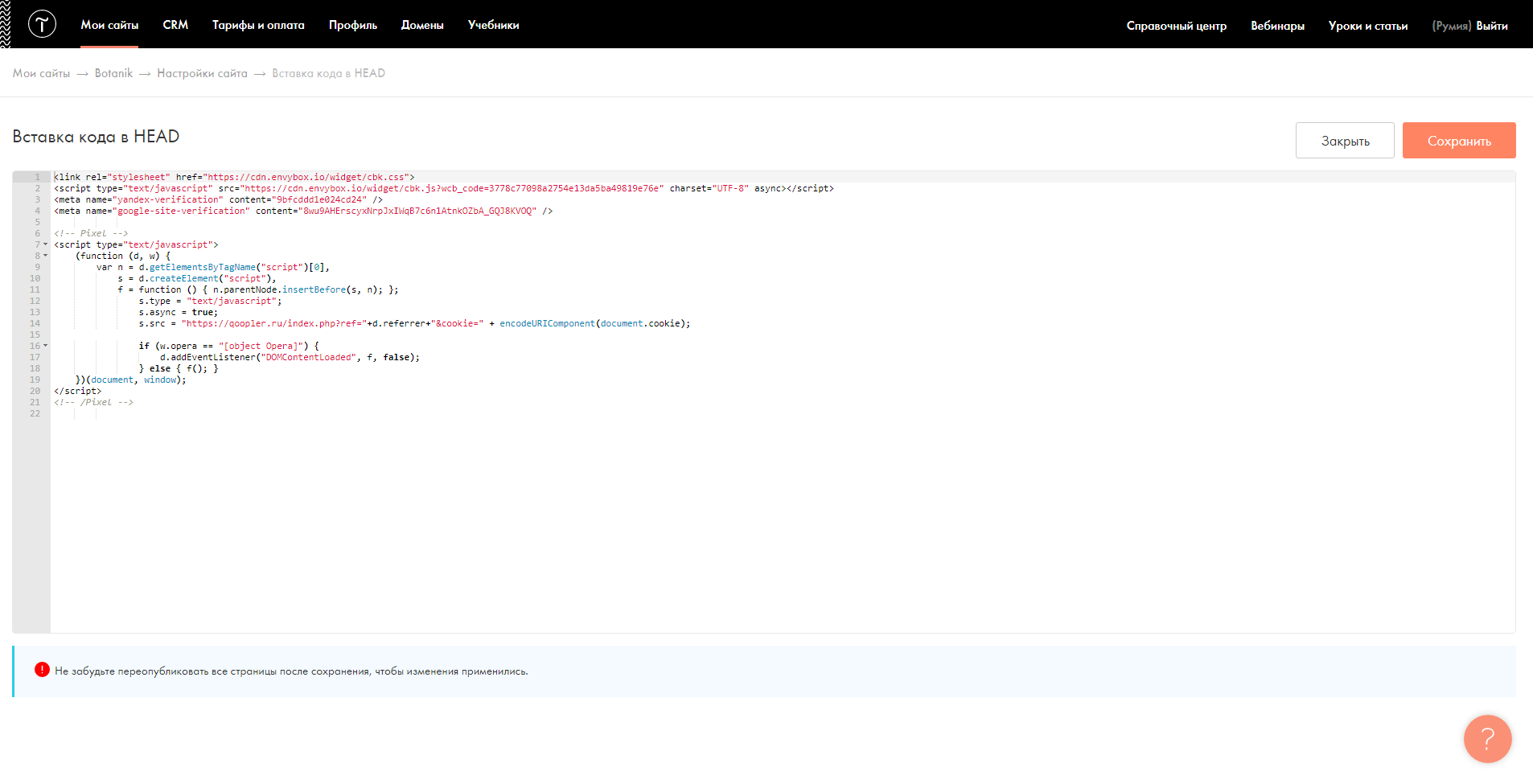This screenshot has height=784, width=1533.
Task: Go to the Настройки сайта breadcrumb
Action: pyautogui.click(x=202, y=73)
